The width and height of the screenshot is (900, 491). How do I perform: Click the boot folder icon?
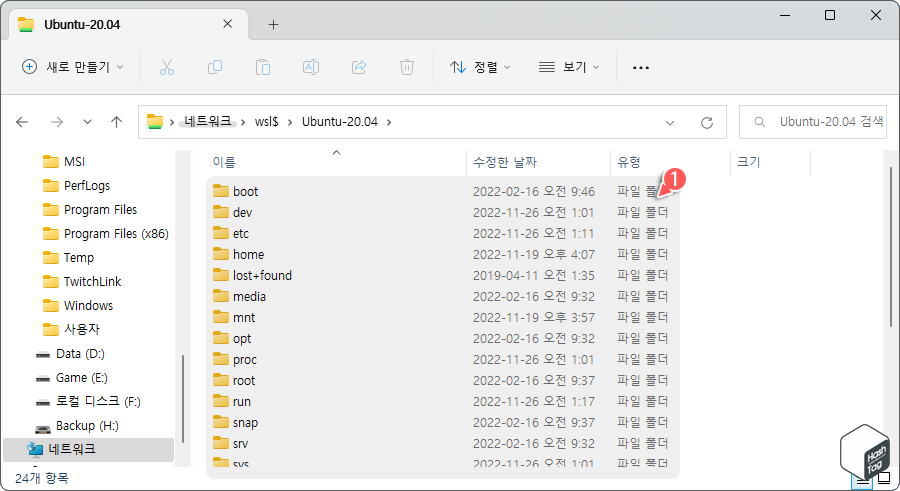[x=221, y=191]
